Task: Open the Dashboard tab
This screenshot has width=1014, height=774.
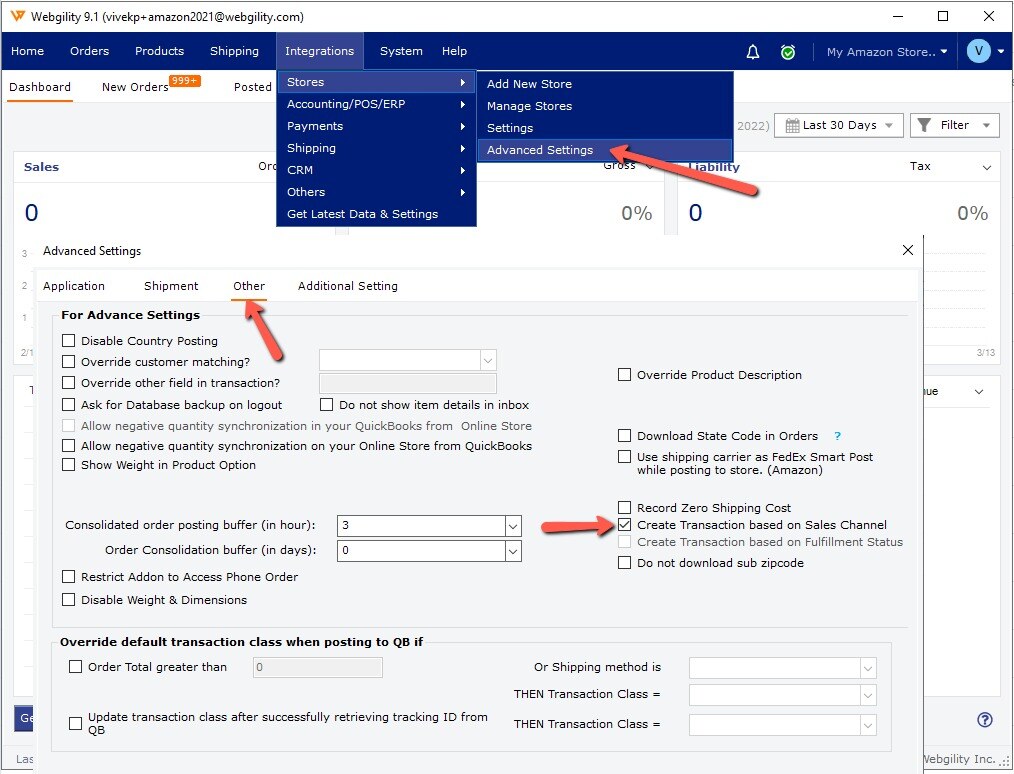Action: (x=40, y=87)
